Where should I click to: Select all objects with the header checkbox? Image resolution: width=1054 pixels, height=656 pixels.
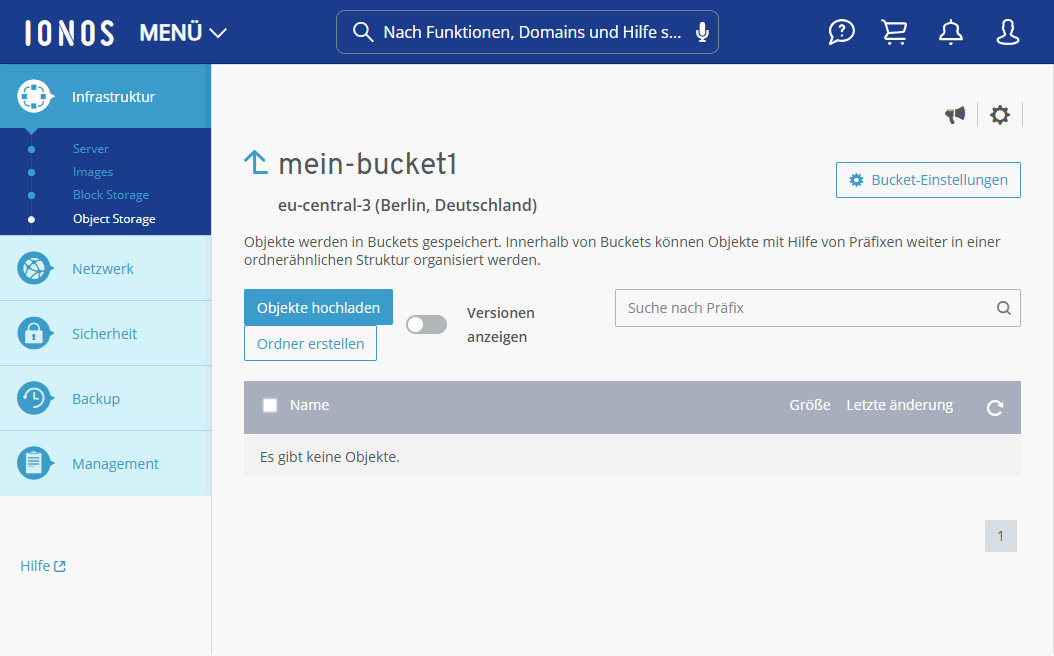click(x=269, y=404)
